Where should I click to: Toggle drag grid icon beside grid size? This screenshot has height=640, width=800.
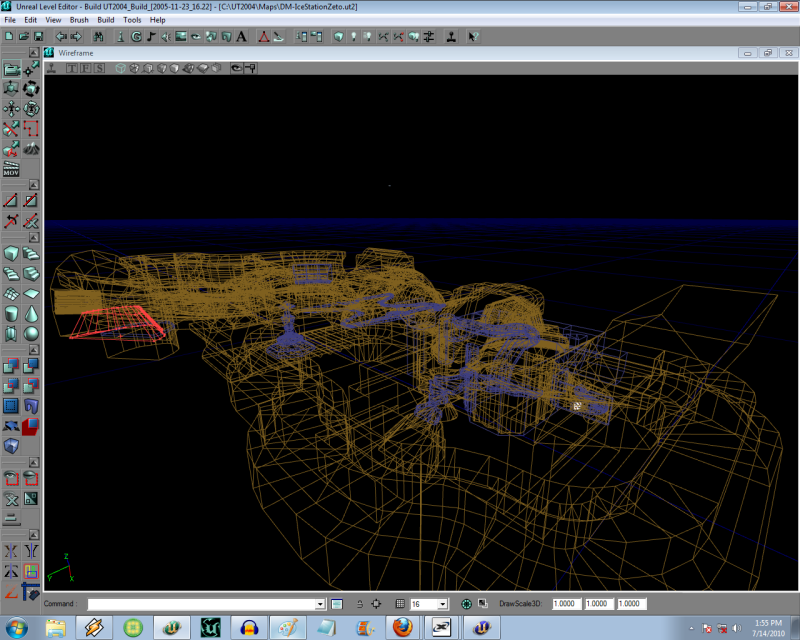tap(400, 604)
